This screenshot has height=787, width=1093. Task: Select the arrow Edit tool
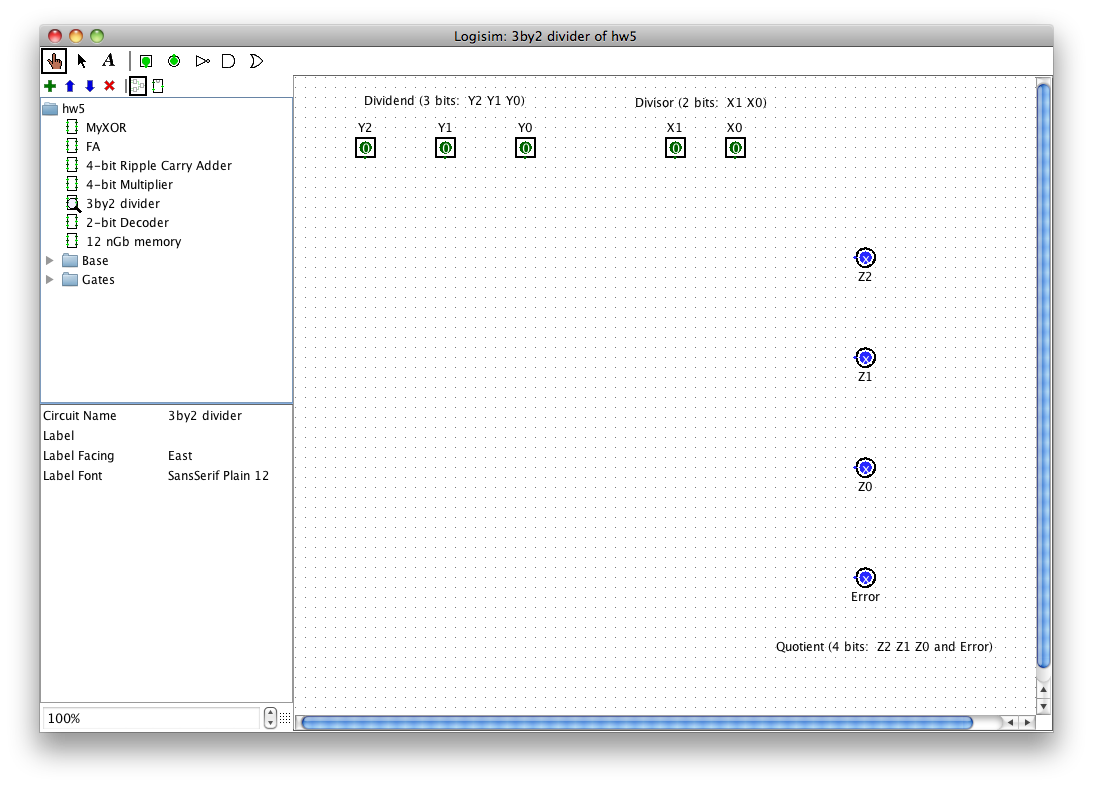coord(82,61)
